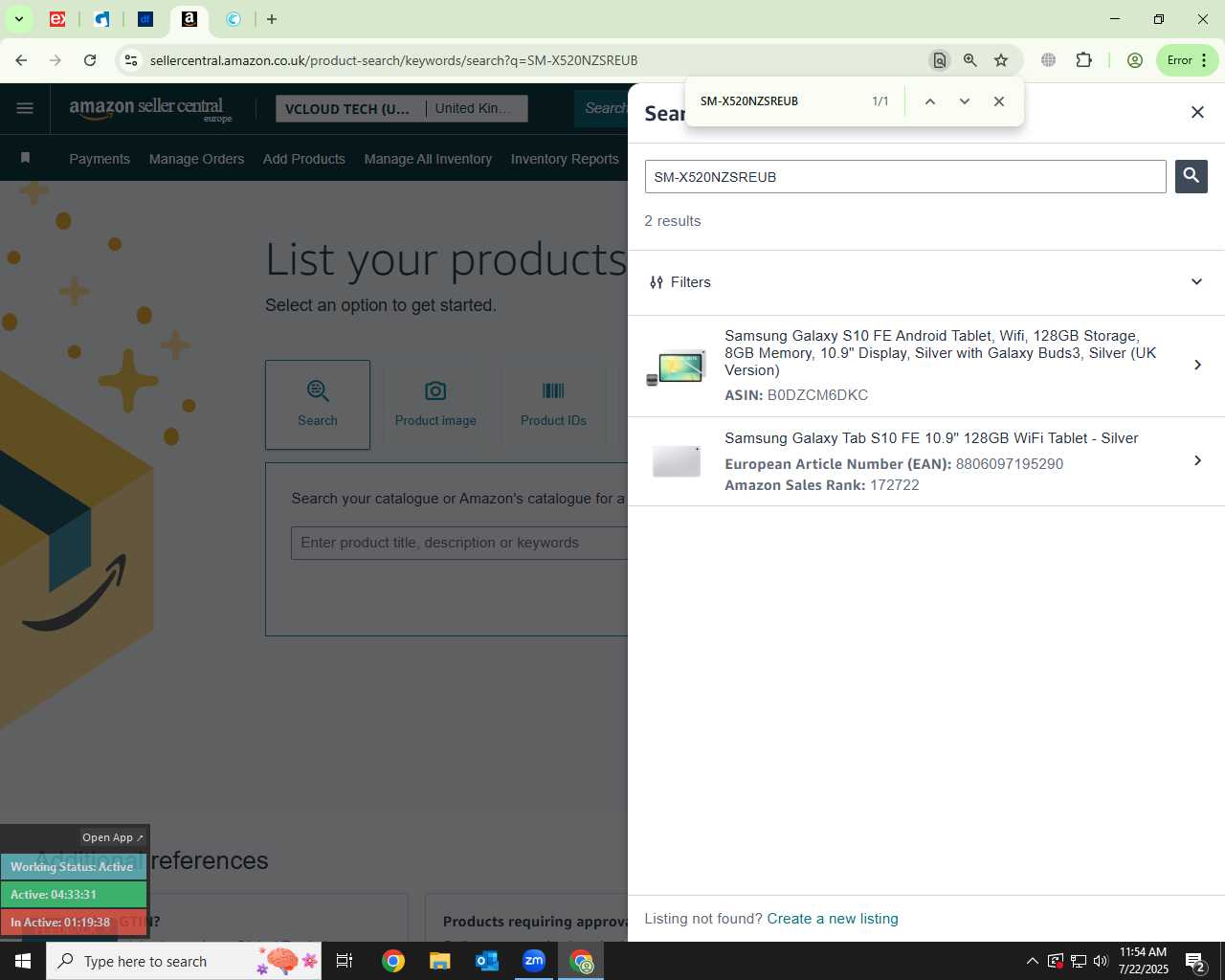Open the notification center
The height and width of the screenshot is (980, 1225).
pos(1195,961)
